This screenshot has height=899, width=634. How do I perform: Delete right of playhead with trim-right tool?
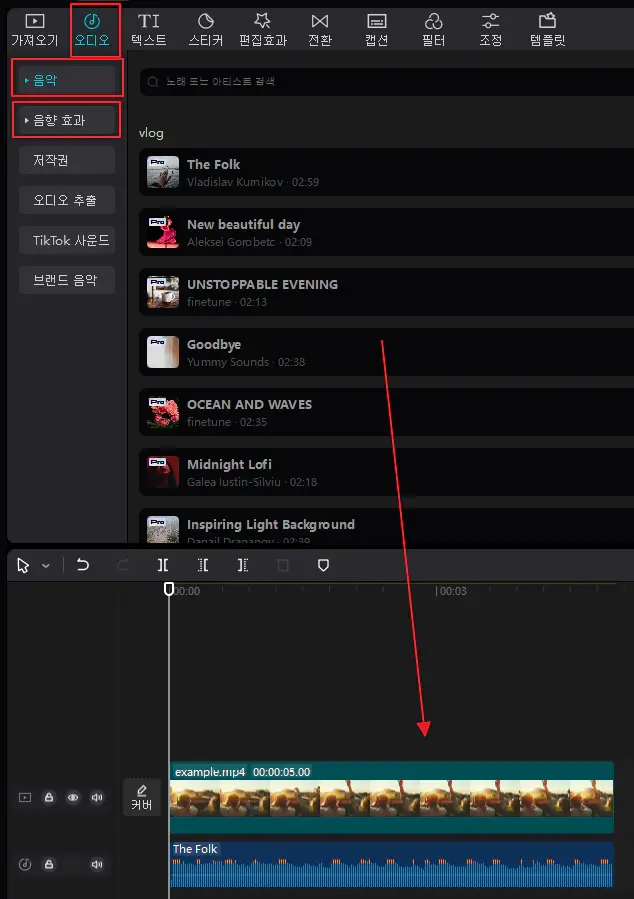[x=243, y=565]
